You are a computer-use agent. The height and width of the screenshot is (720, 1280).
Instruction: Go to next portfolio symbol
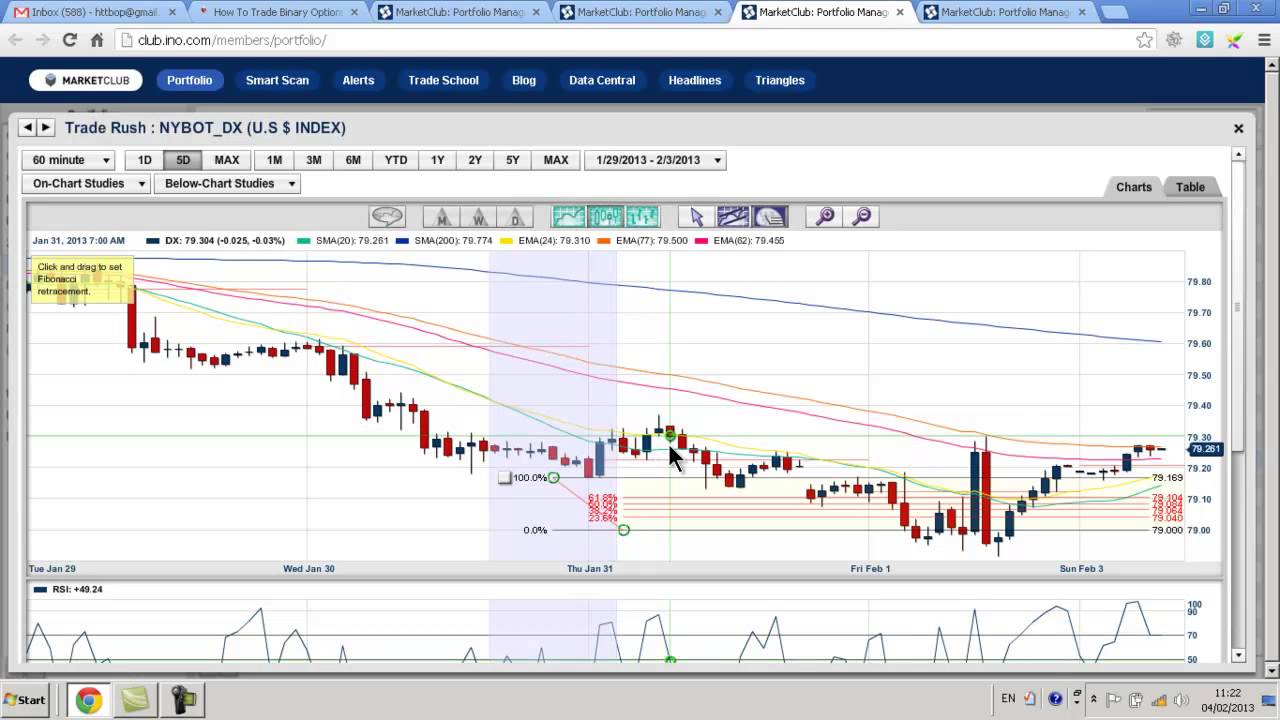pyautogui.click(x=45, y=128)
